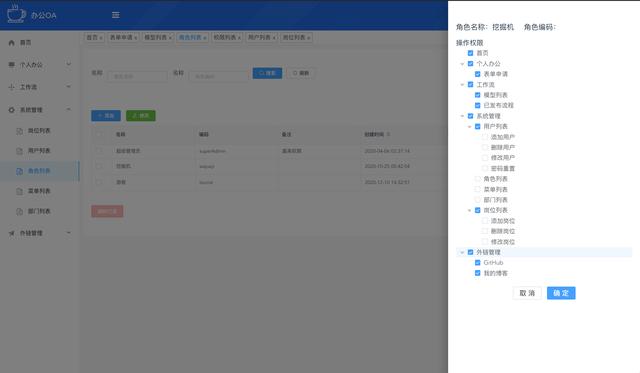Click the blue add button above table

106,116
